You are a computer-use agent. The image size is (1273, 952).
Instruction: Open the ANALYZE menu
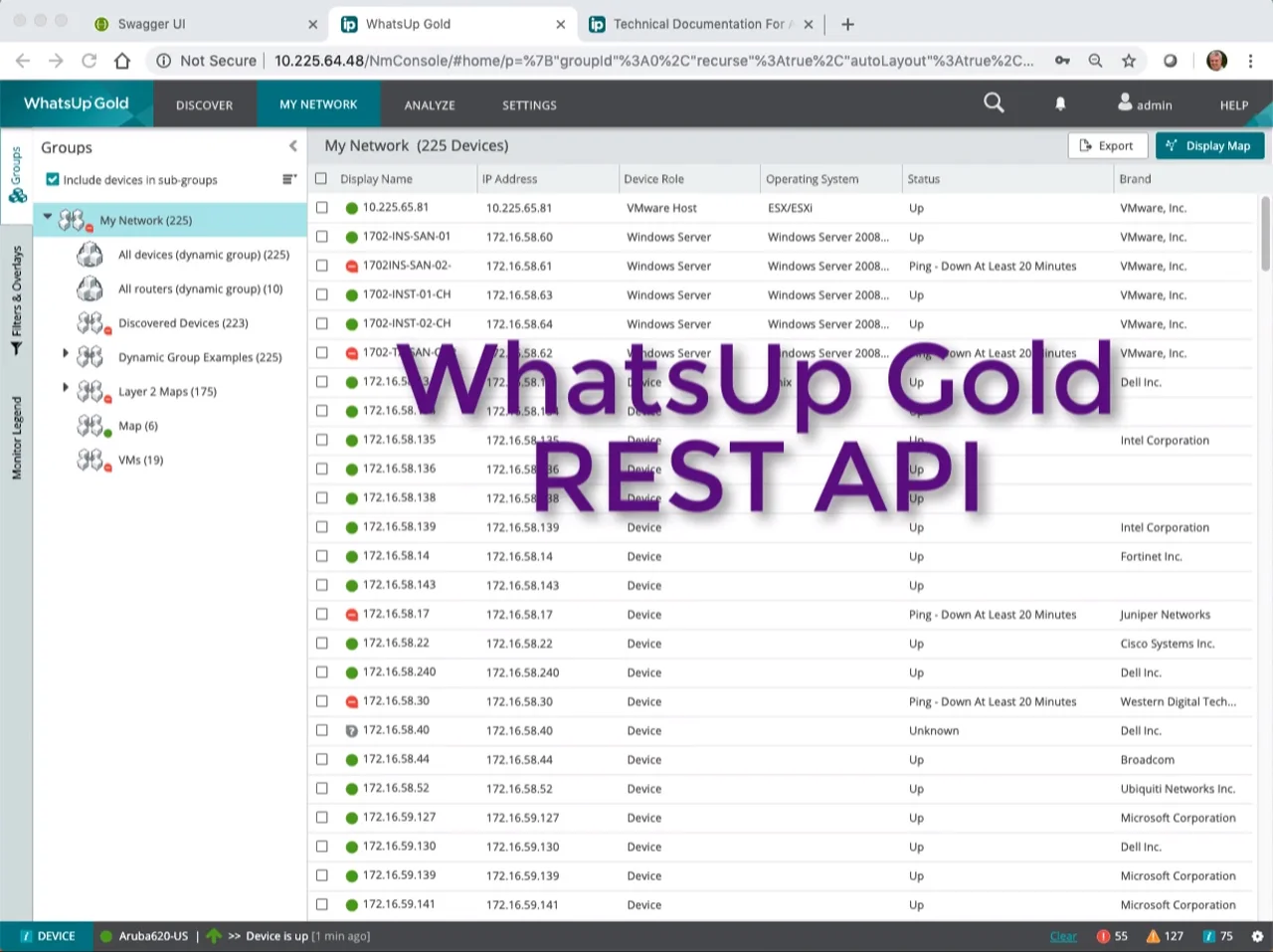(x=430, y=104)
